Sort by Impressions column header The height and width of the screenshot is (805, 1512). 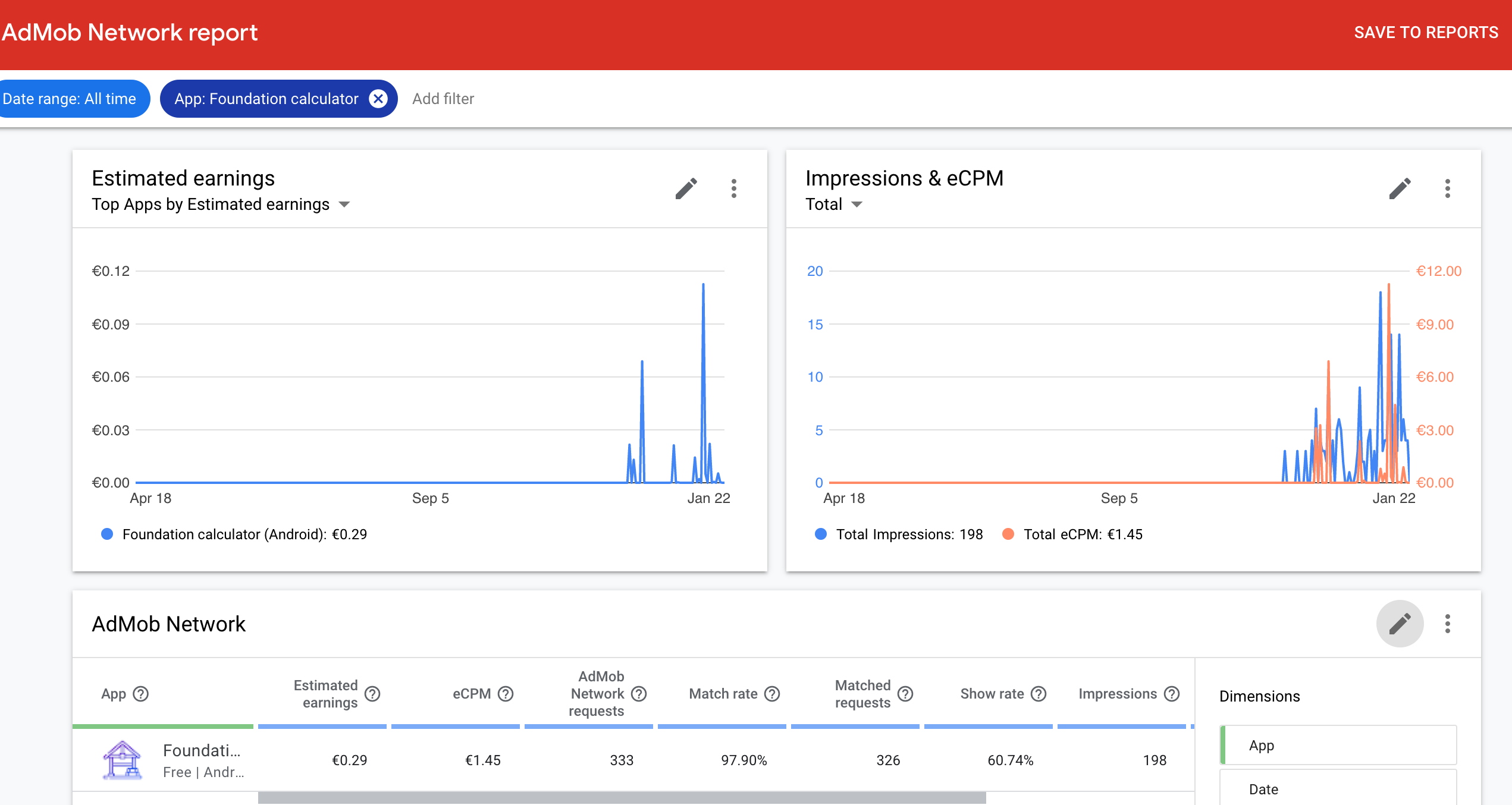pos(1118,694)
